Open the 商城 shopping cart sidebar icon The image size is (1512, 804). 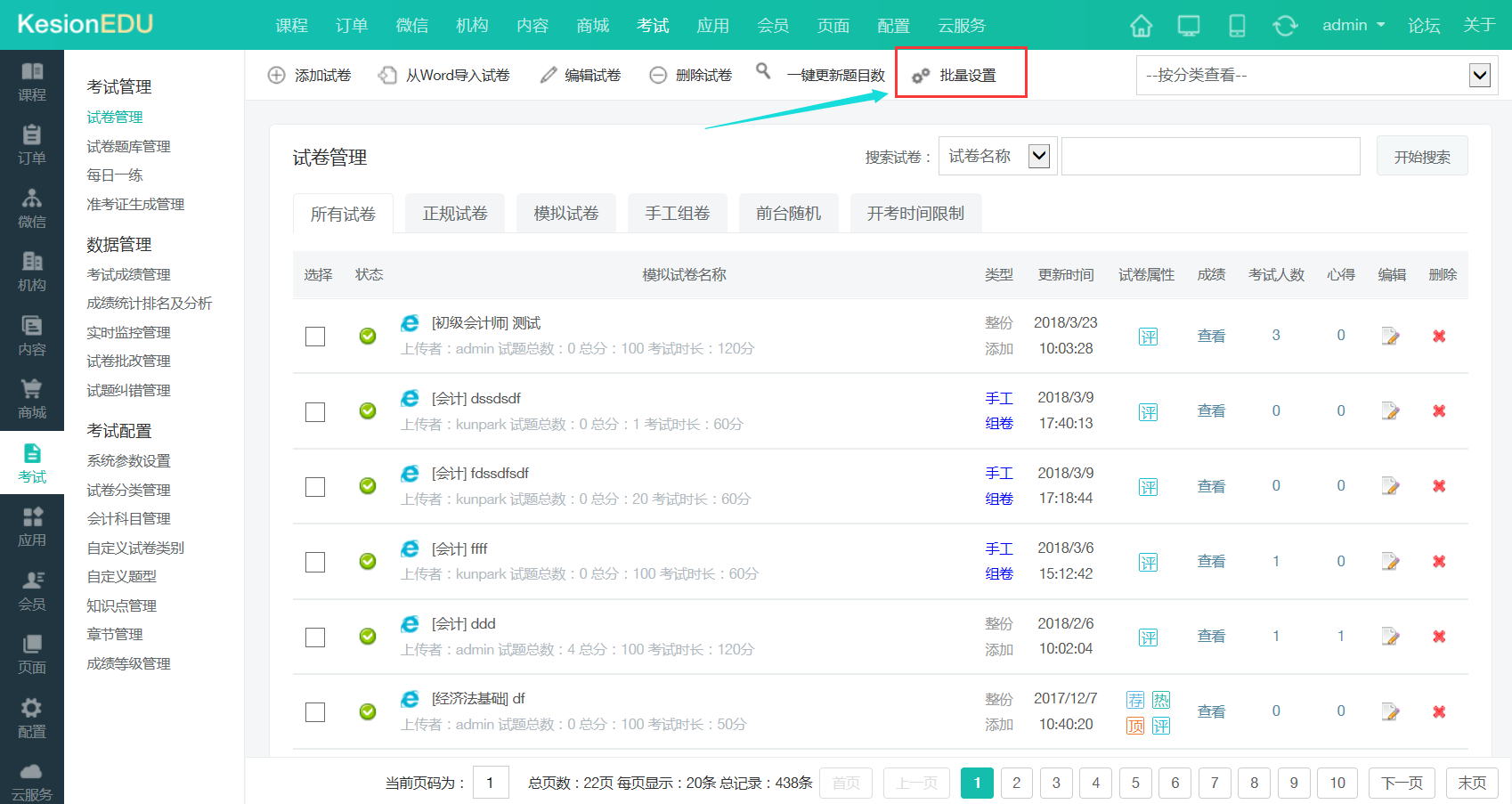point(32,398)
